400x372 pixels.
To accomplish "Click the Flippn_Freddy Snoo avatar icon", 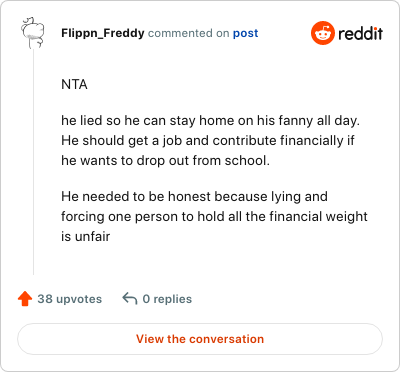I will click(33, 33).
